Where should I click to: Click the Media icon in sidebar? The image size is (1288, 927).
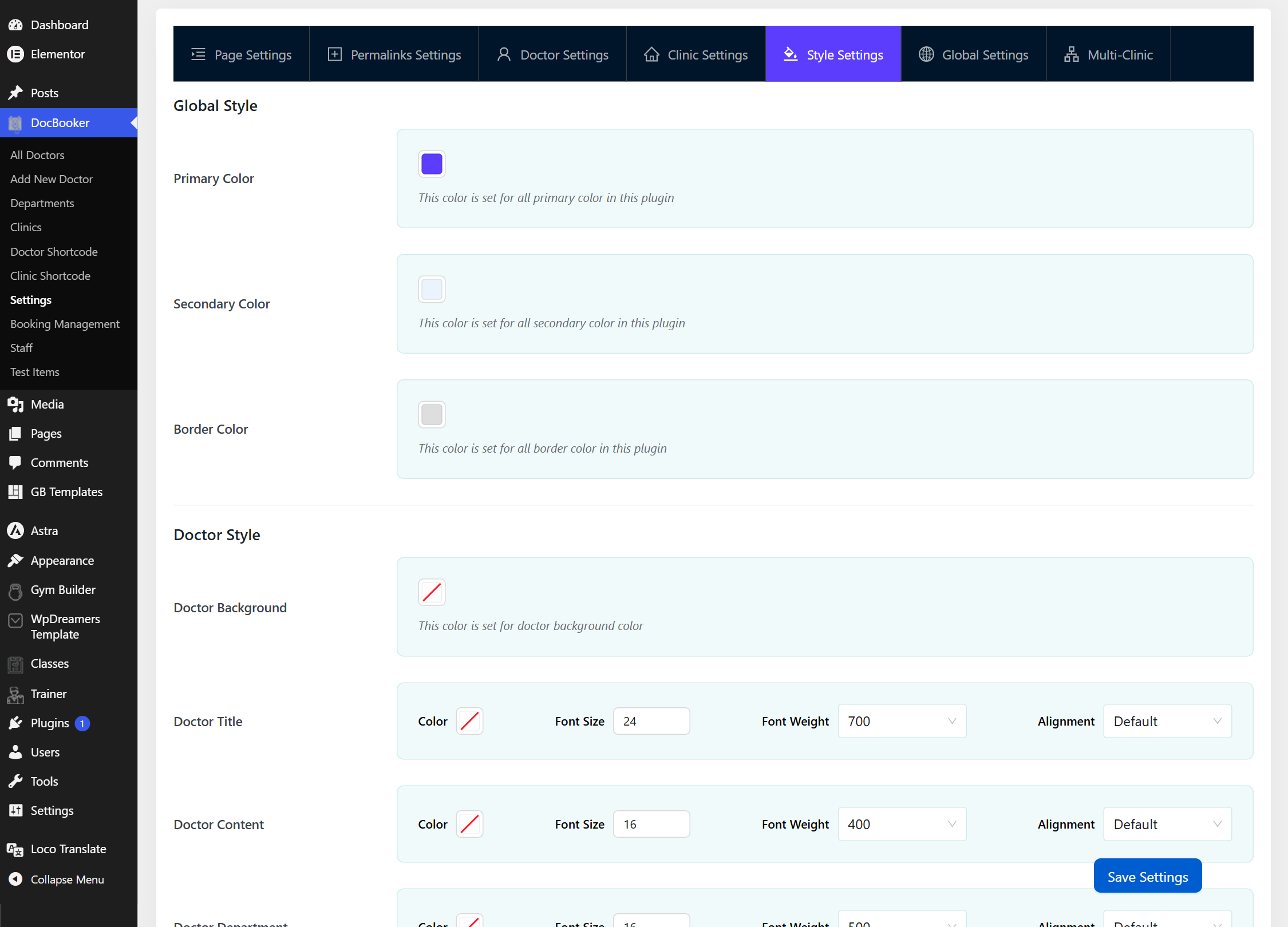(x=15, y=404)
